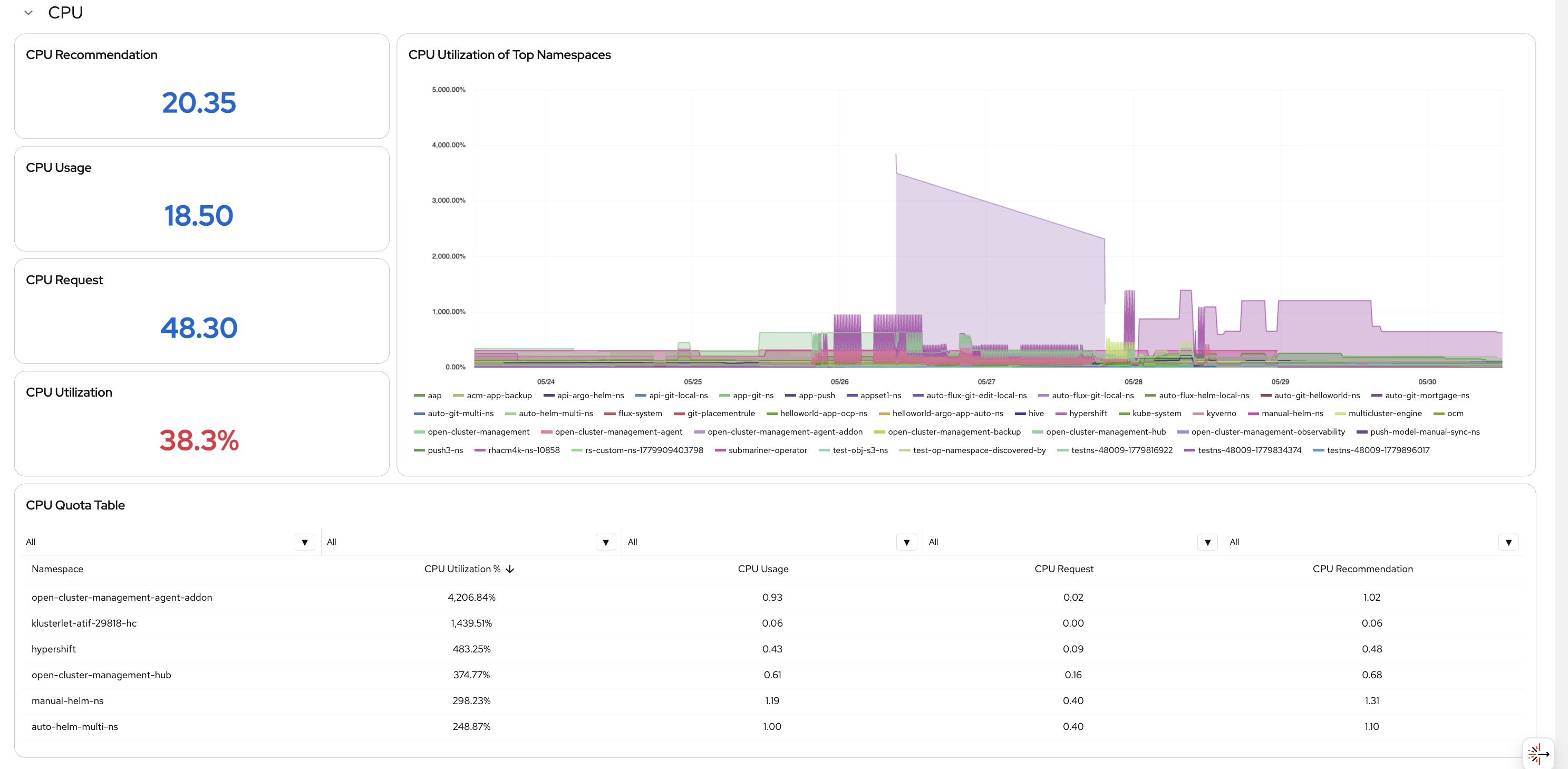Image resolution: width=1568 pixels, height=769 pixels.
Task: Toggle open-cluster-management-hub legend entry in chart
Action: (1099, 431)
